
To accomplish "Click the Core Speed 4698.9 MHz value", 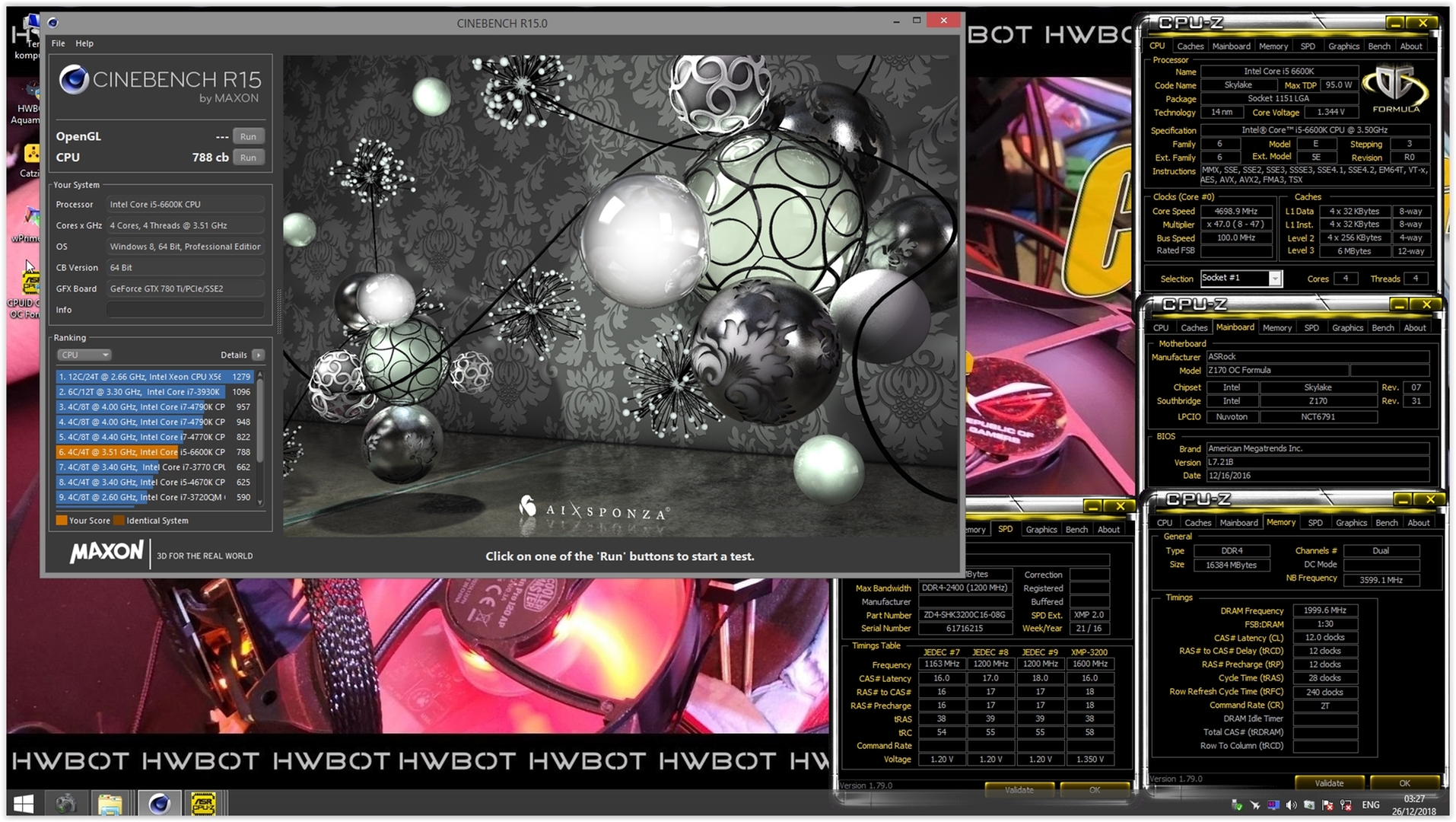I will 1236,212.
